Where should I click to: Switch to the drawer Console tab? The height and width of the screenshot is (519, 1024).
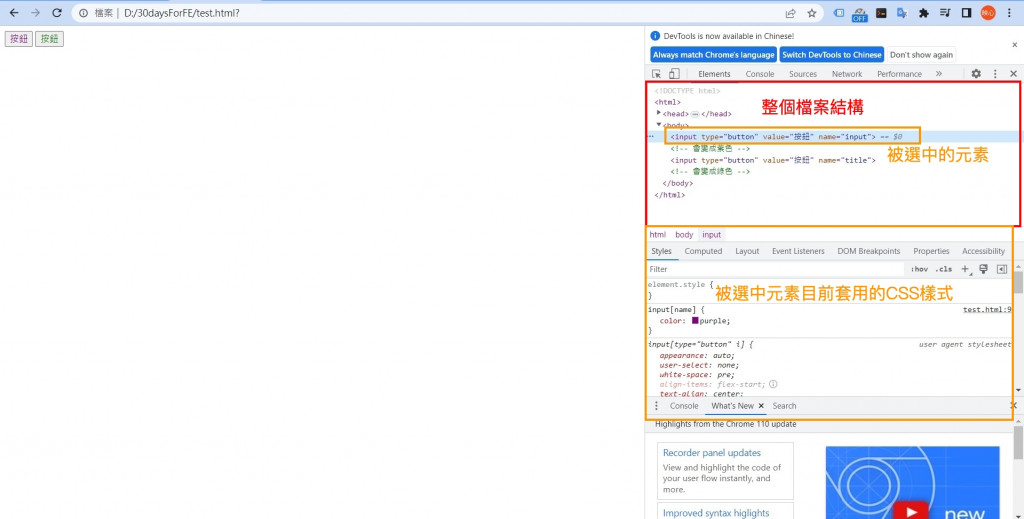tap(684, 406)
